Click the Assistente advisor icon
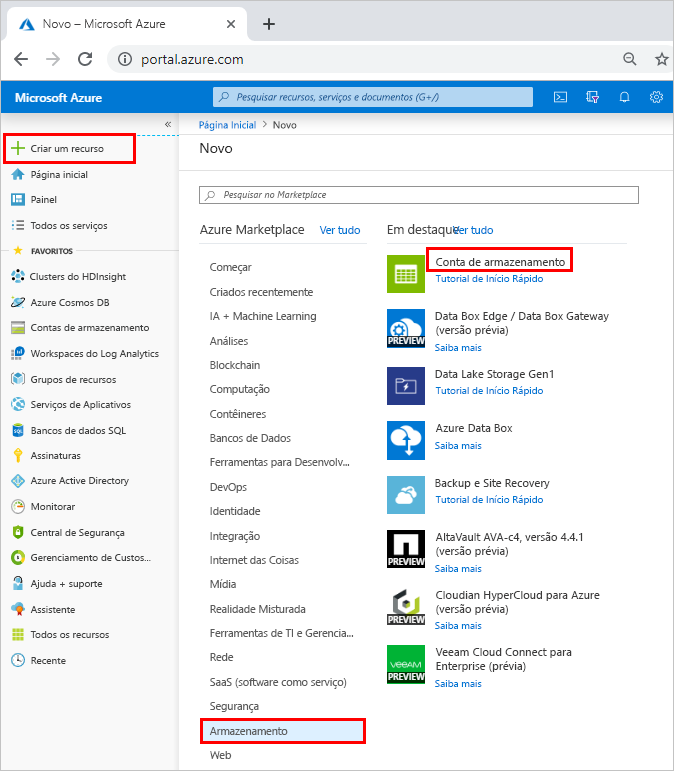This screenshot has width=674, height=771. pos(18,609)
